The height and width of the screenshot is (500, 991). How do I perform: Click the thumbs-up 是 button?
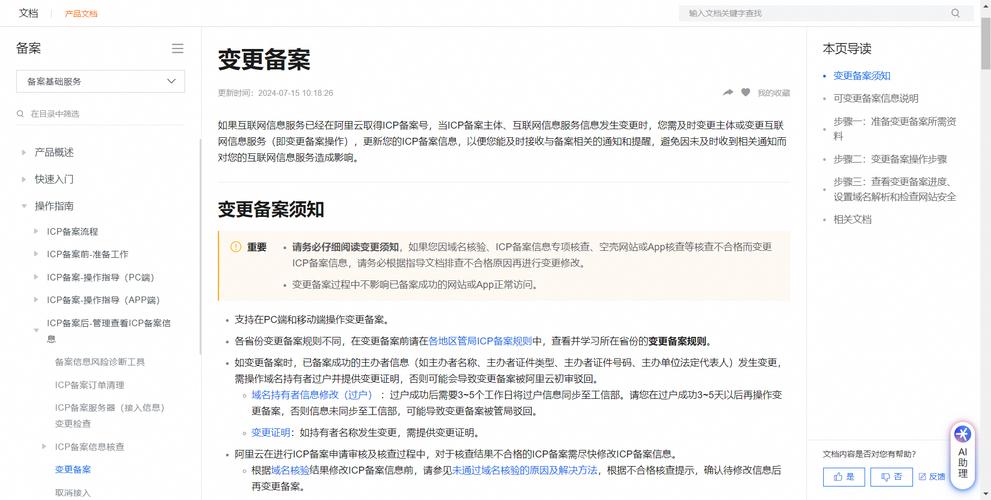tap(844, 477)
